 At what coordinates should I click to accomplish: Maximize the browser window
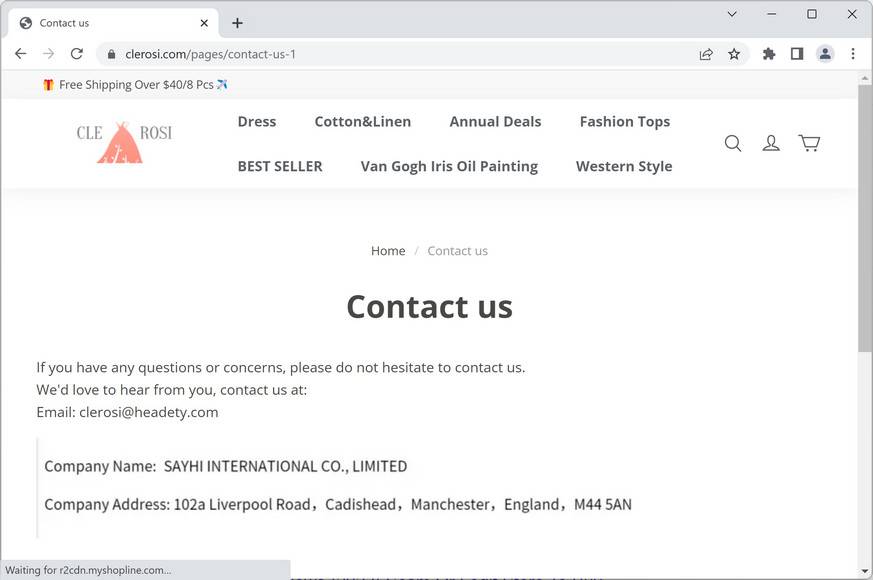812,14
